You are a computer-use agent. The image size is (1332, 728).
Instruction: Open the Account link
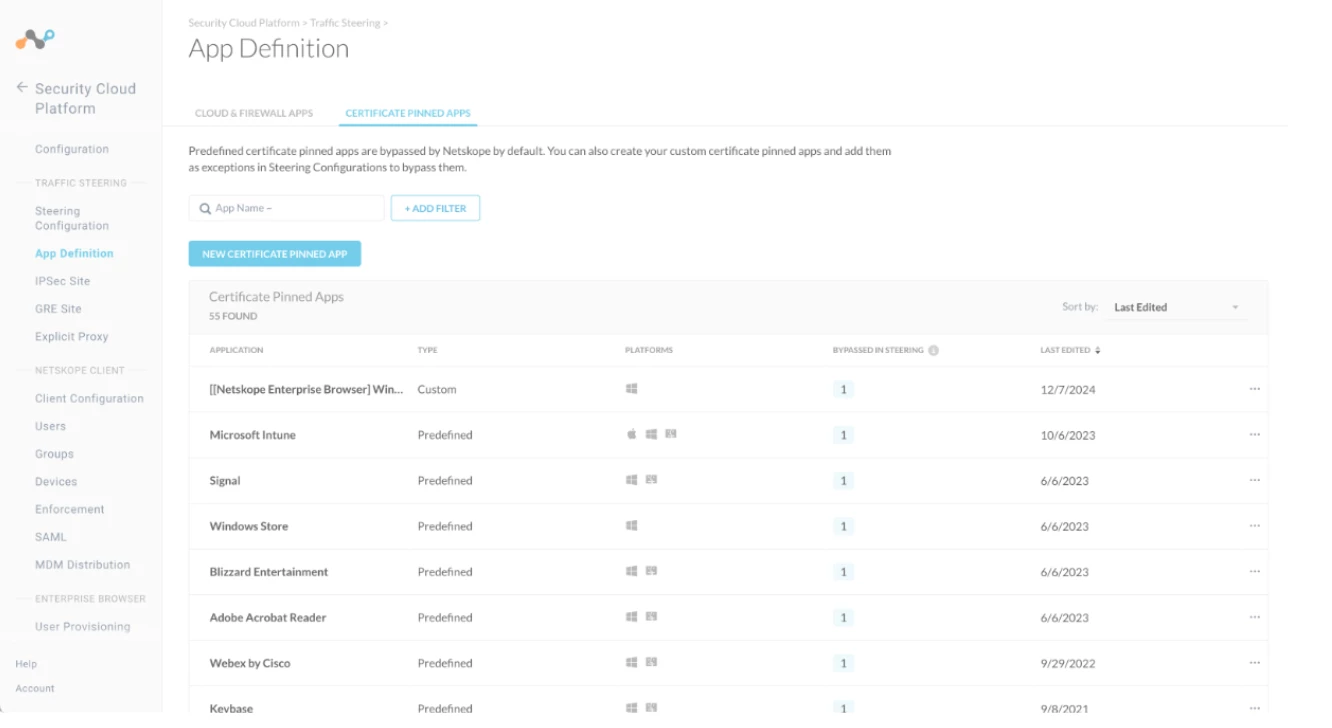35,688
